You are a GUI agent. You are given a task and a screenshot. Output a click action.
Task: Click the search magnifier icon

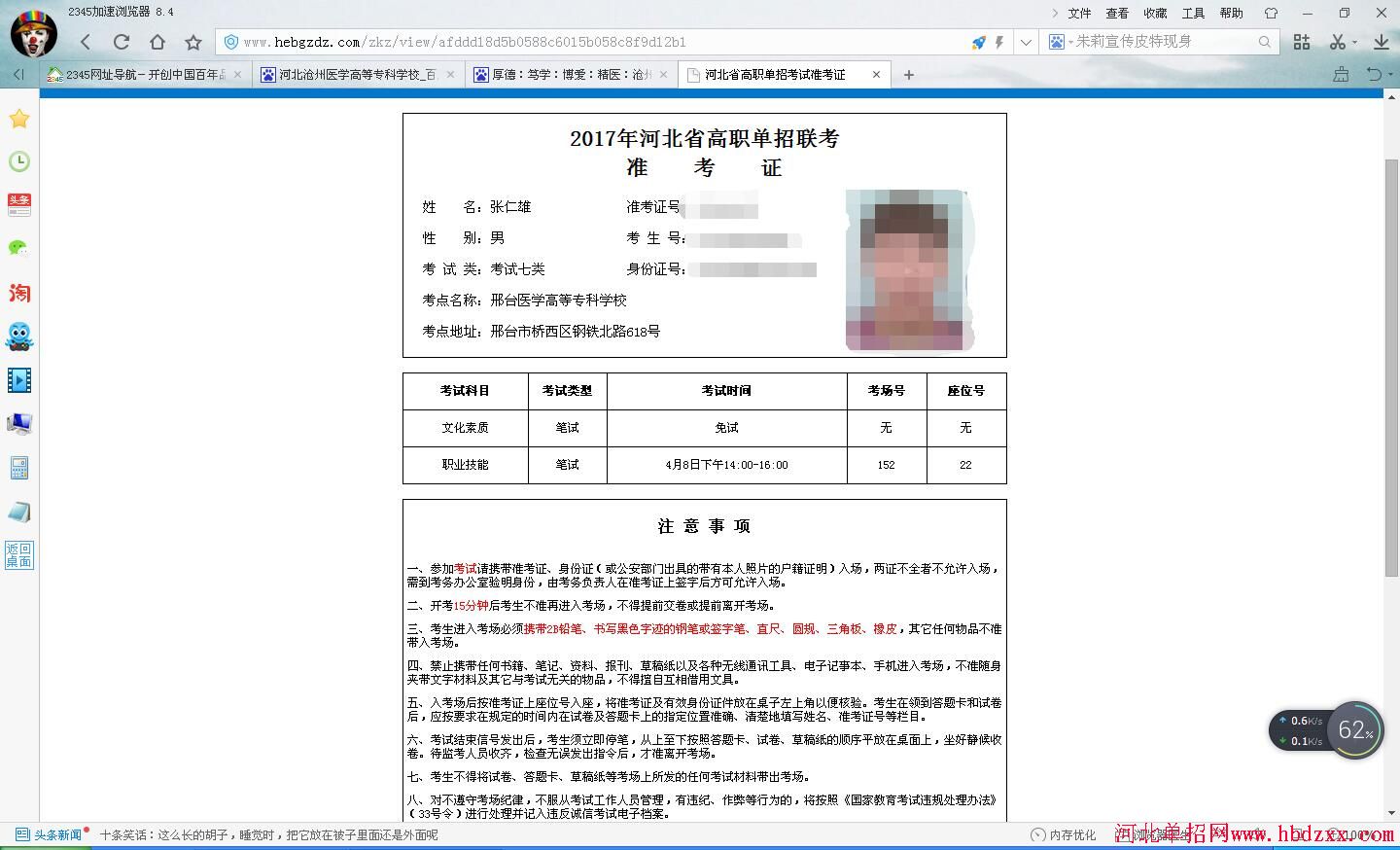[x=1265, y=42]
